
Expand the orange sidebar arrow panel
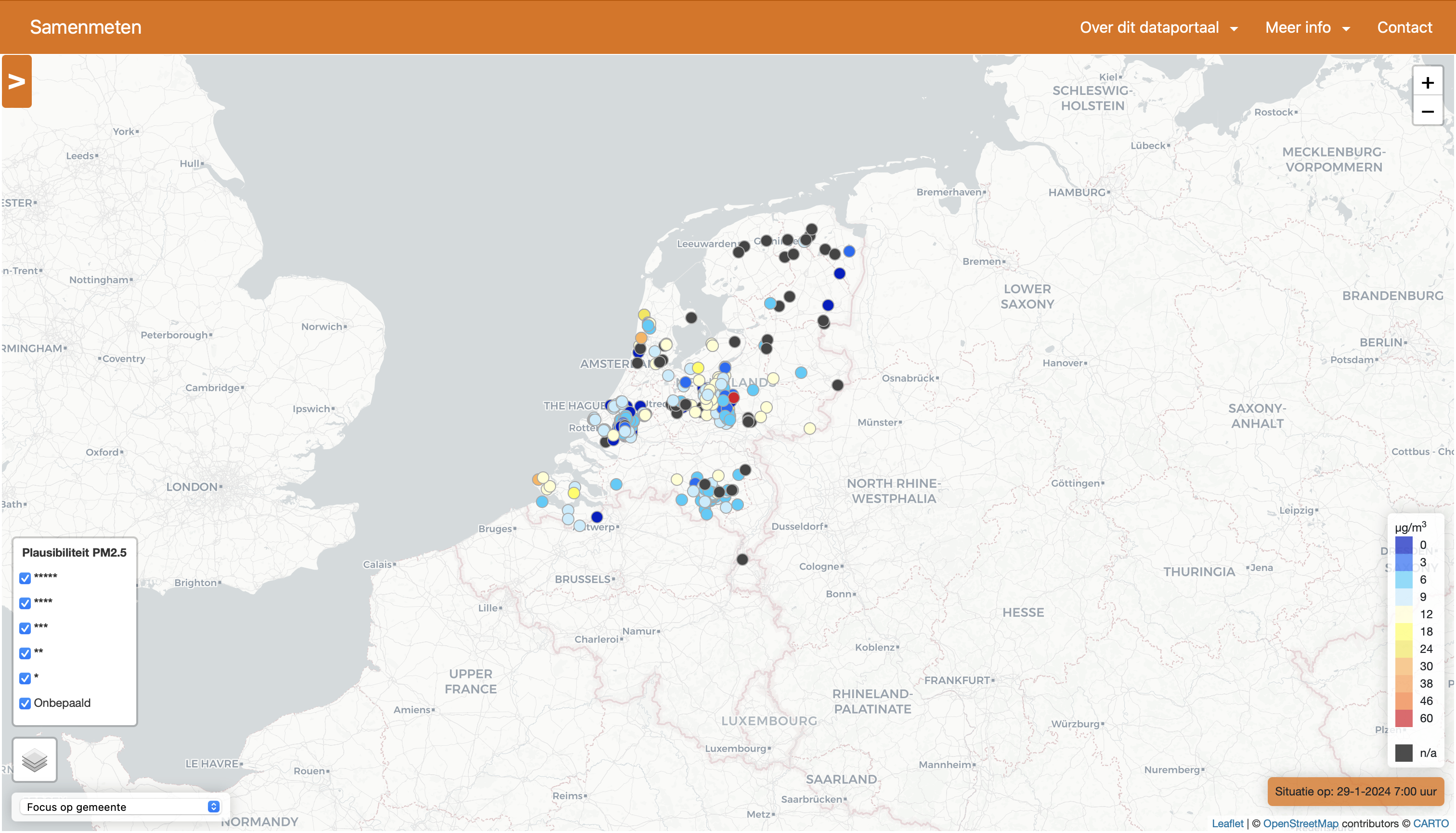(16, 81)
